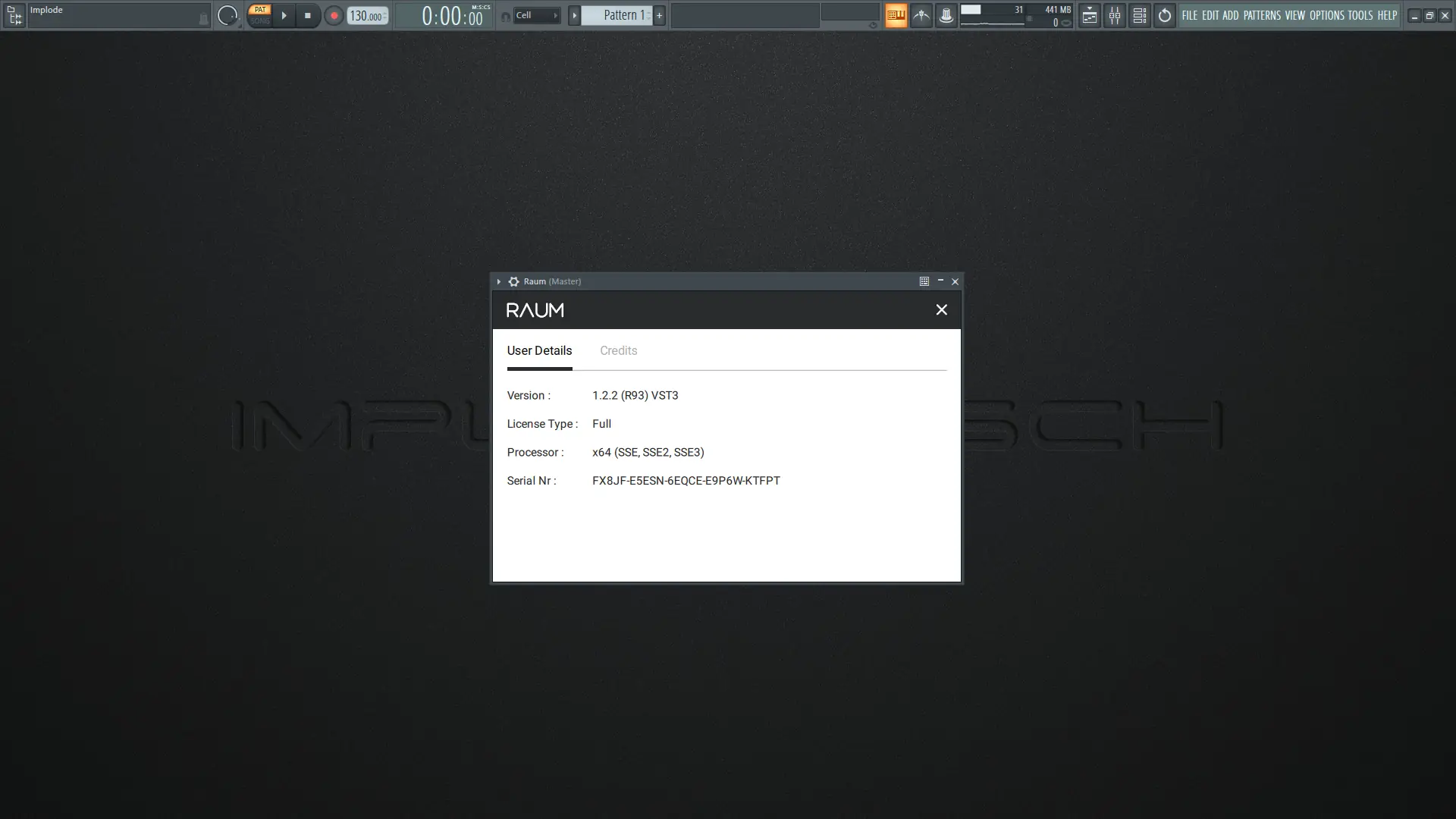The height and width of the screenshot is (819, 1456).
Task: Open the browser/file tree icon
Action: coord(14,15)
